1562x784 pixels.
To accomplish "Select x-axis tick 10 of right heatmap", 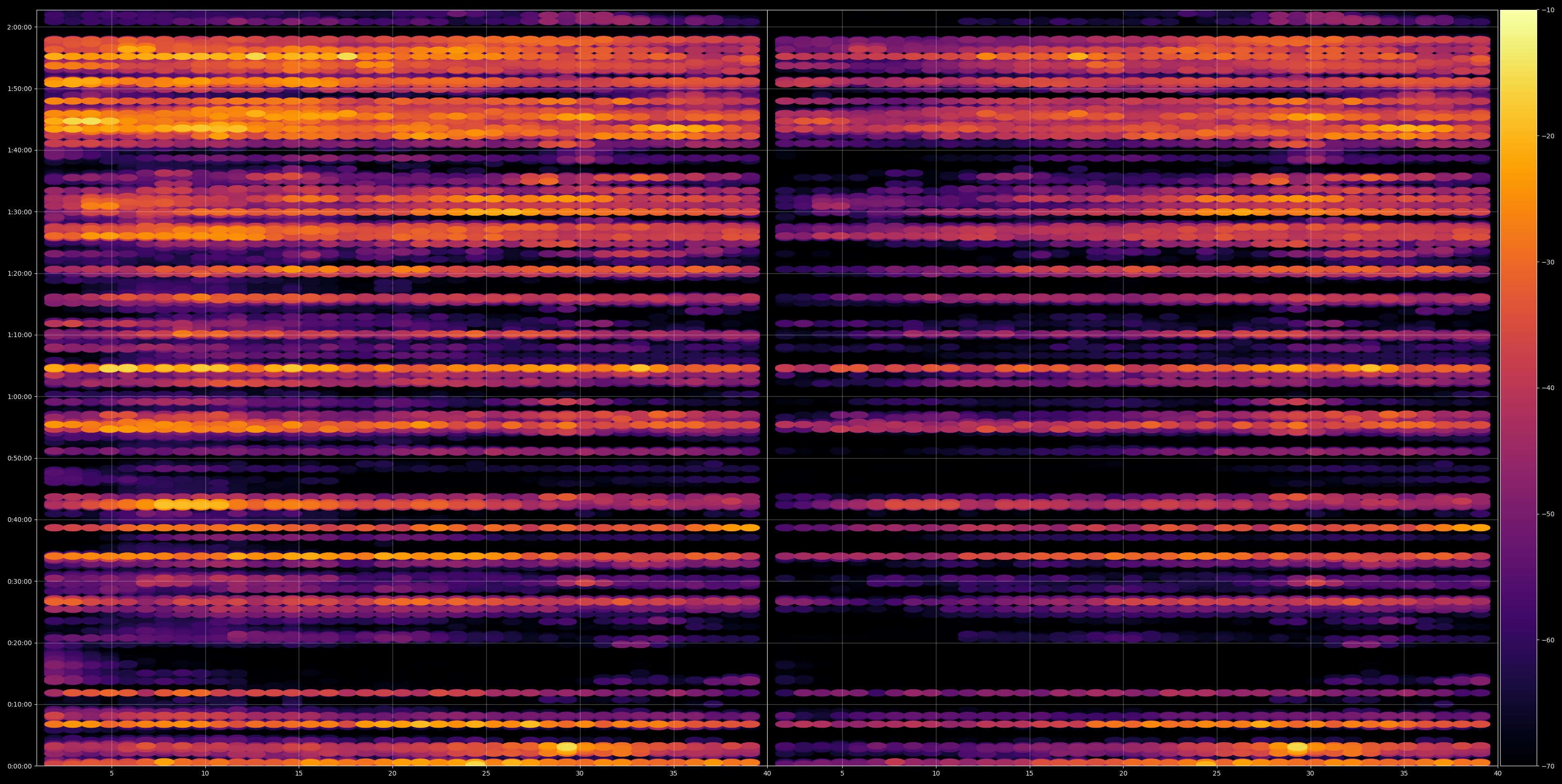I will click(x=936, y=773).
